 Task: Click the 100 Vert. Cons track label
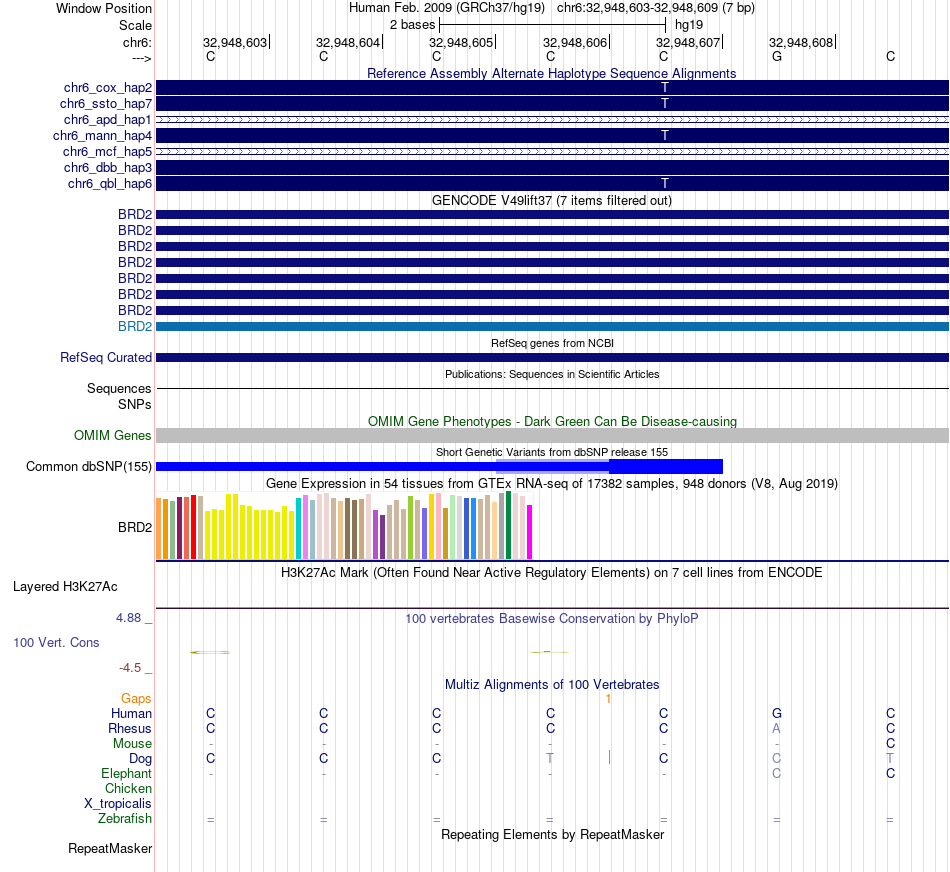[x=56, y=642]
